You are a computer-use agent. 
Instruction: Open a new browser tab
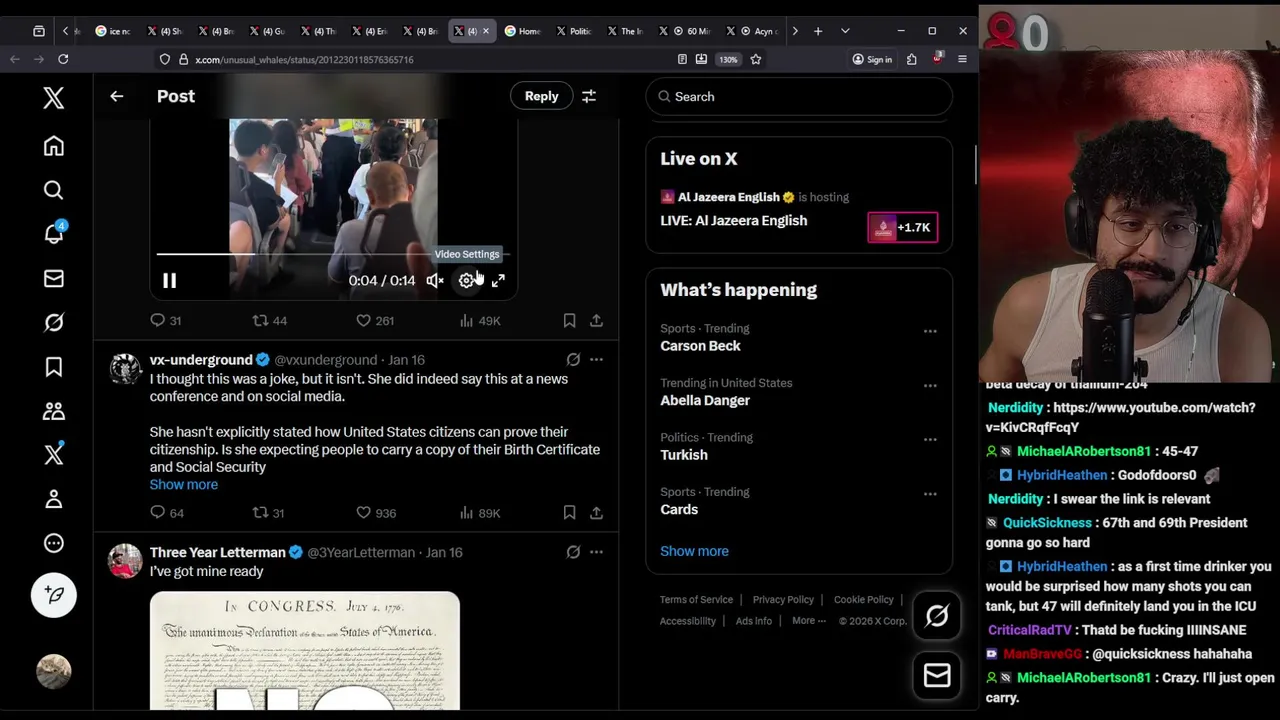(818, 31)
